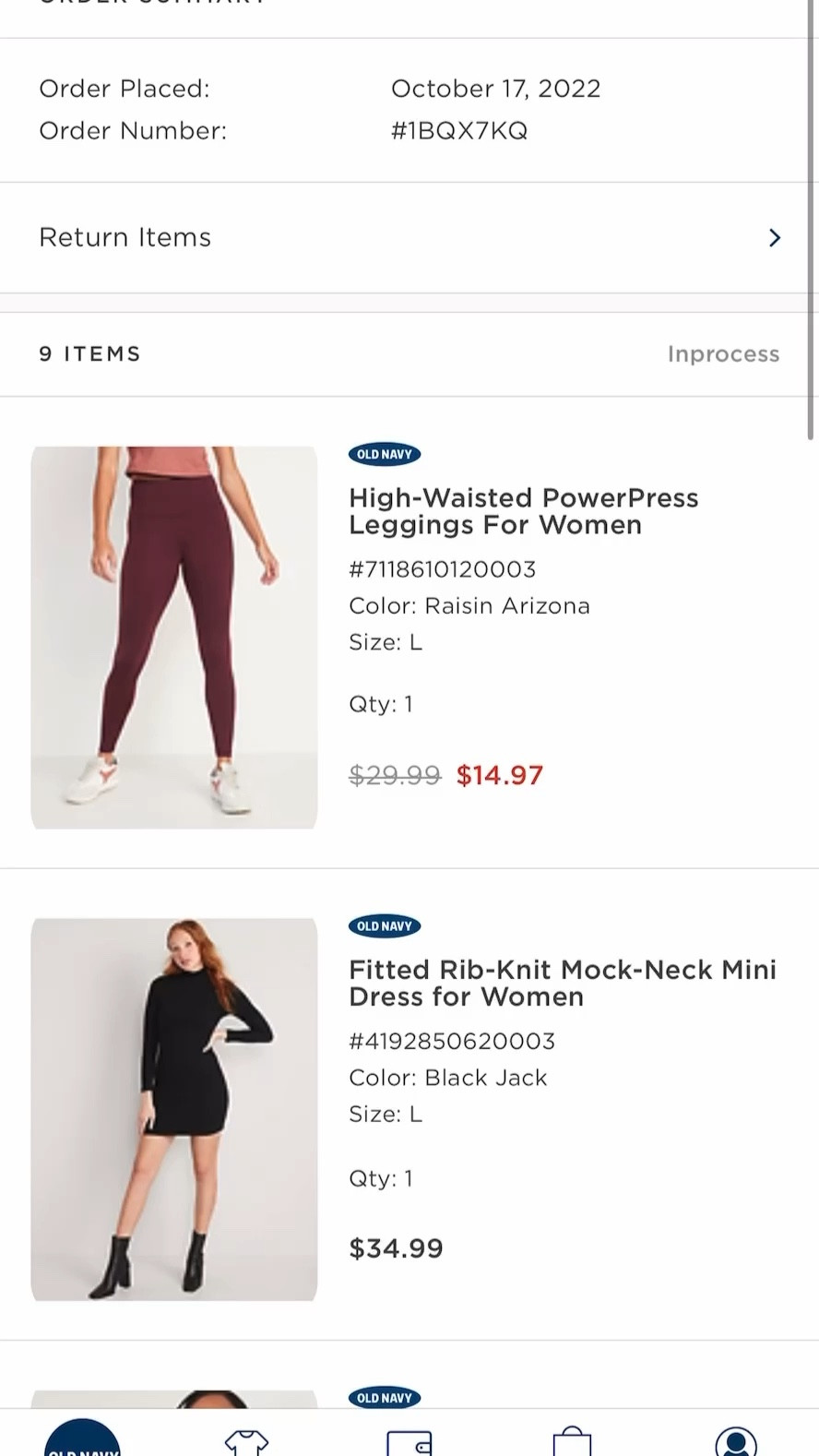Viewport: 819px width, 1456px height.
Task: Click the chevron next to Return Items
Action: coord(774,237)
